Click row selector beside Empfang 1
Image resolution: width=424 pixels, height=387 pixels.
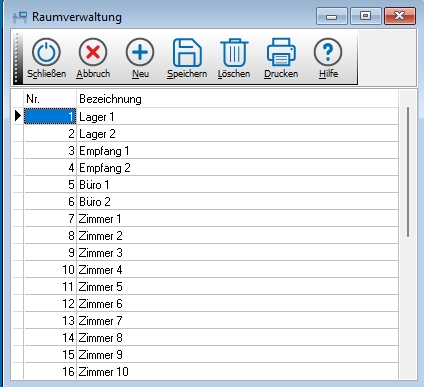click(x=18, y=151)
